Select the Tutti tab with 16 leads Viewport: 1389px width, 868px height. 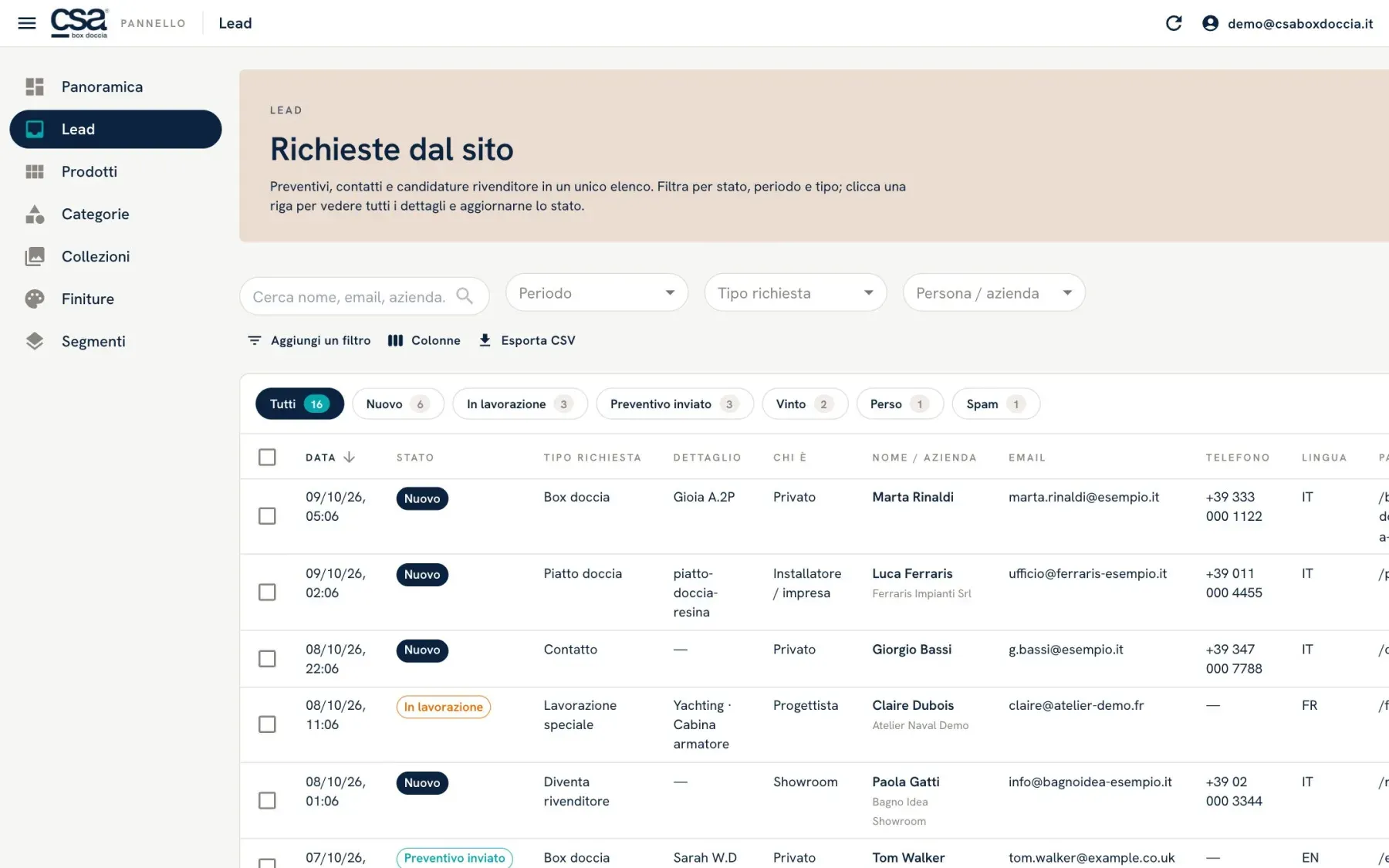click(299, 404)
